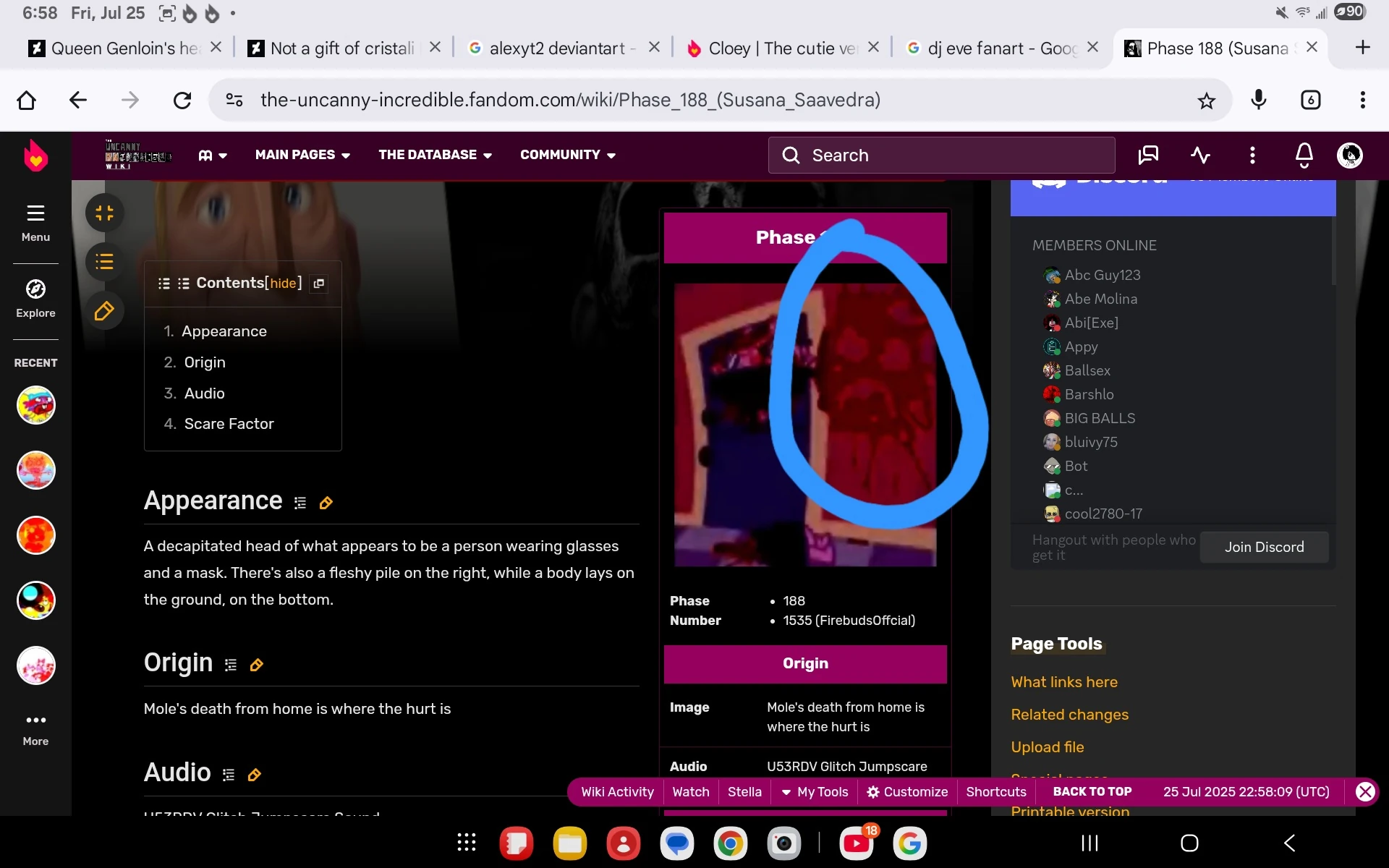The height and width of the screenshot is (868, 1389).
Task: Collapse the page with fullscreen toggle icon
Action: [105, 213]
